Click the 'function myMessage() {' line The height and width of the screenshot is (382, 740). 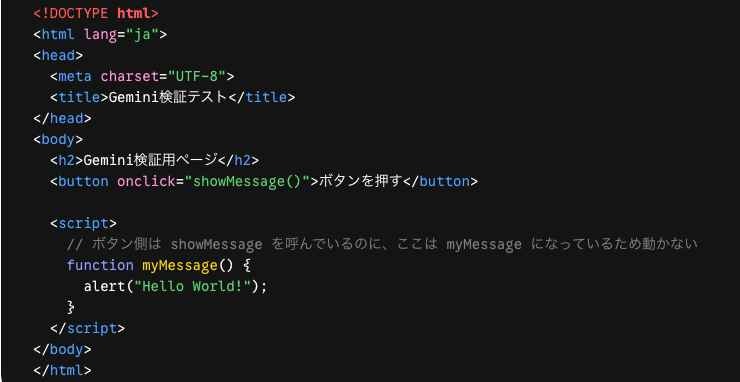point(159,265)
